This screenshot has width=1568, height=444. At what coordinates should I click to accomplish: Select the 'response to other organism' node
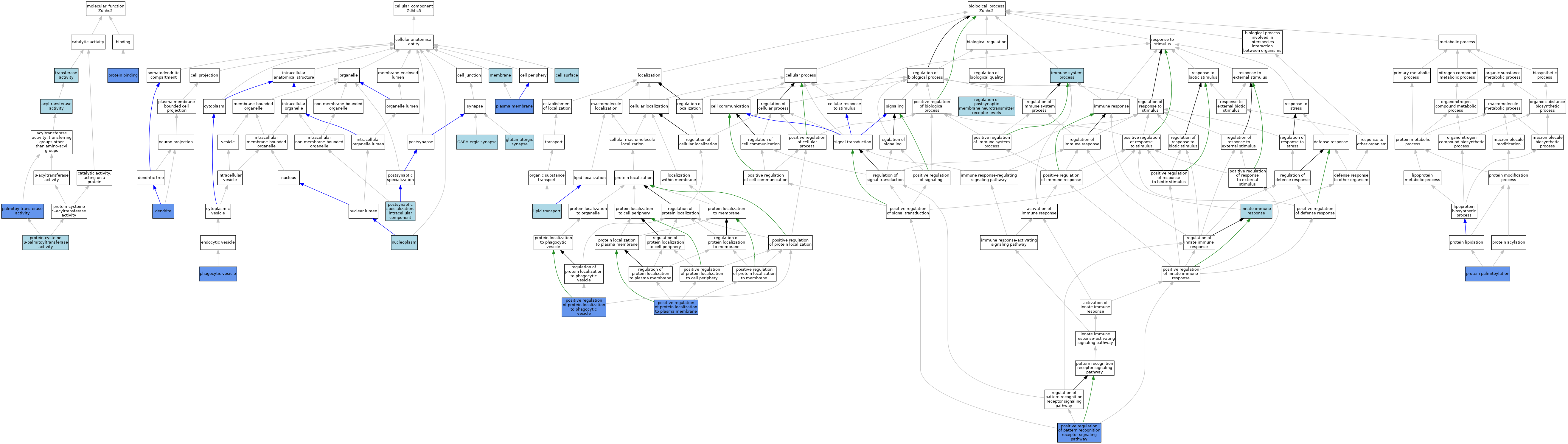[x=1372, y=142]
